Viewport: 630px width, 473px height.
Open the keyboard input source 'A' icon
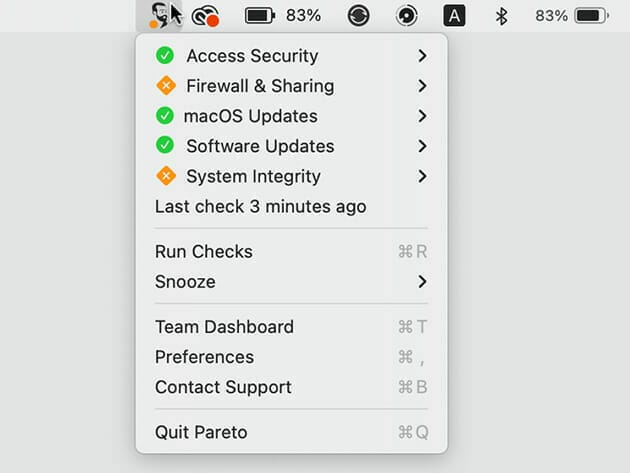click(454, 16)
